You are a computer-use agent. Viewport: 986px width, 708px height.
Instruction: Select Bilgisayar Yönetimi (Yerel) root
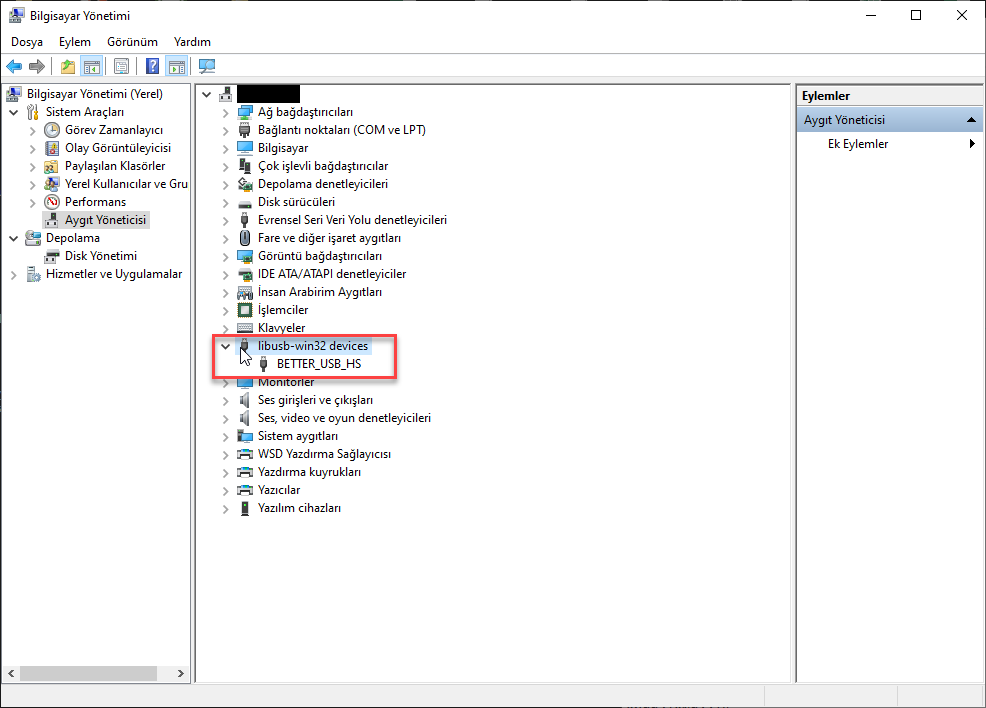94,94
